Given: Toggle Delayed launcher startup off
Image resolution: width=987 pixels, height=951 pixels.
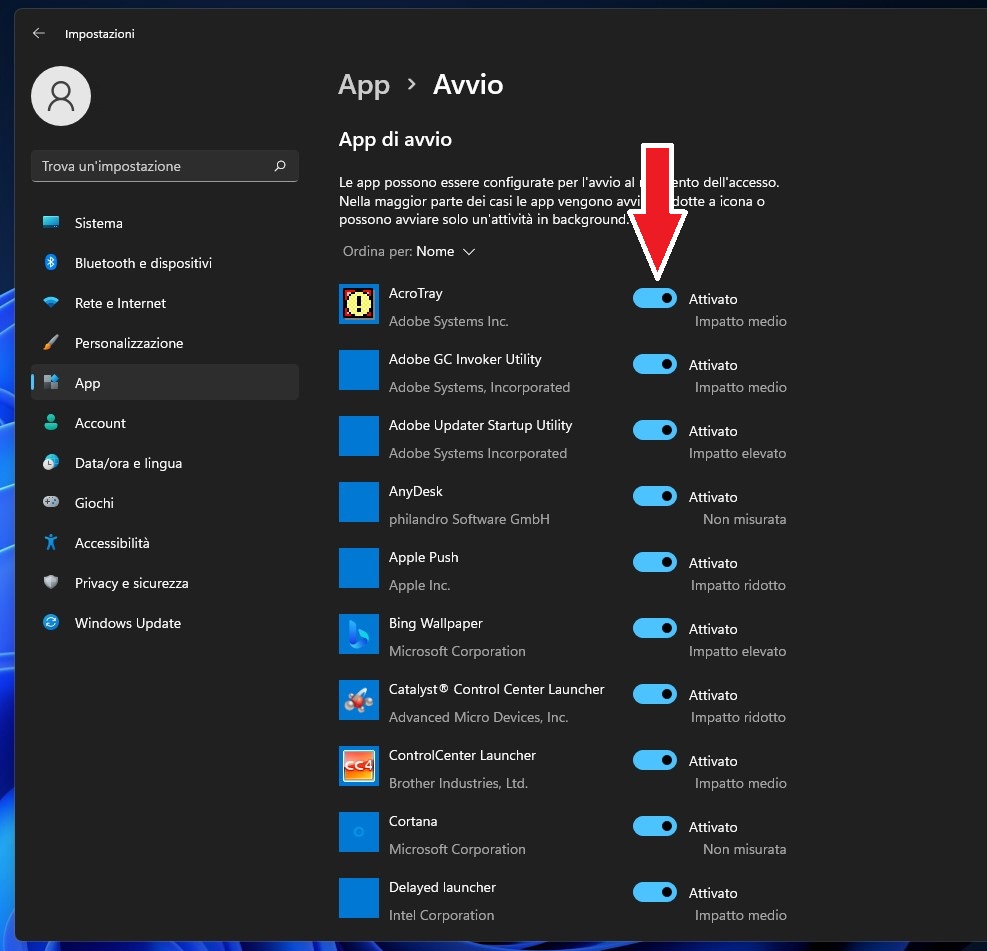Looking at the screenshot, I should click(x=655, y=892).
